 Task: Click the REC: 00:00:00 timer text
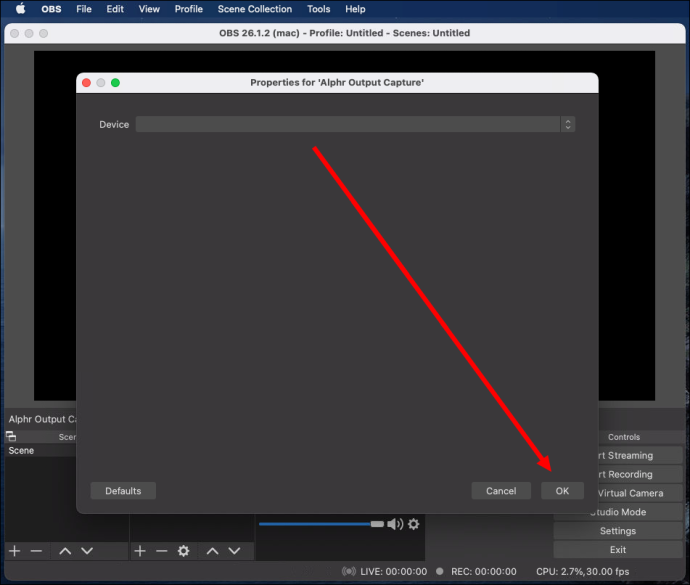pos(484,571)
